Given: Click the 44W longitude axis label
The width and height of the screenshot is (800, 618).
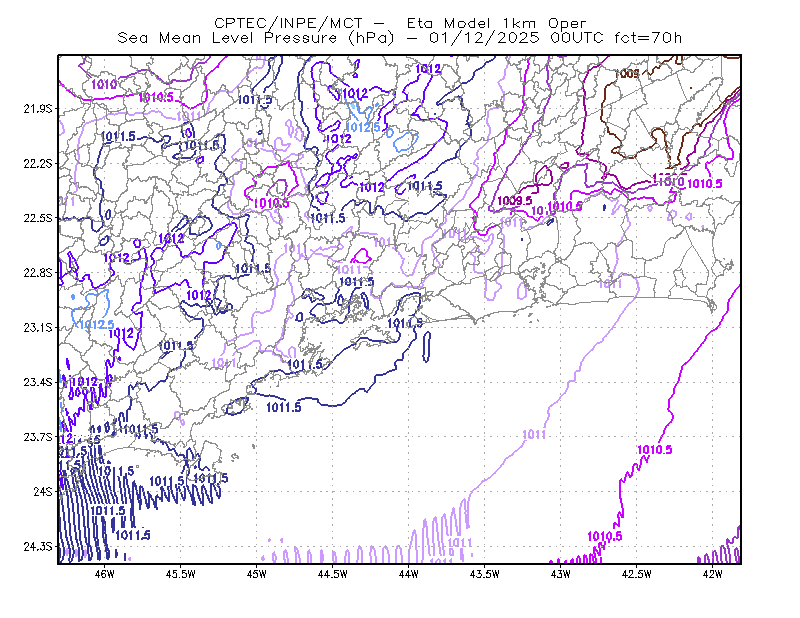Looking at the screenshot, I should 409,574.
